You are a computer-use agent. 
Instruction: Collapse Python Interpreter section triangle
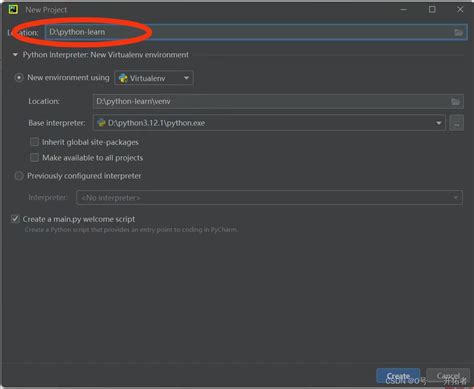click(15, 55)
